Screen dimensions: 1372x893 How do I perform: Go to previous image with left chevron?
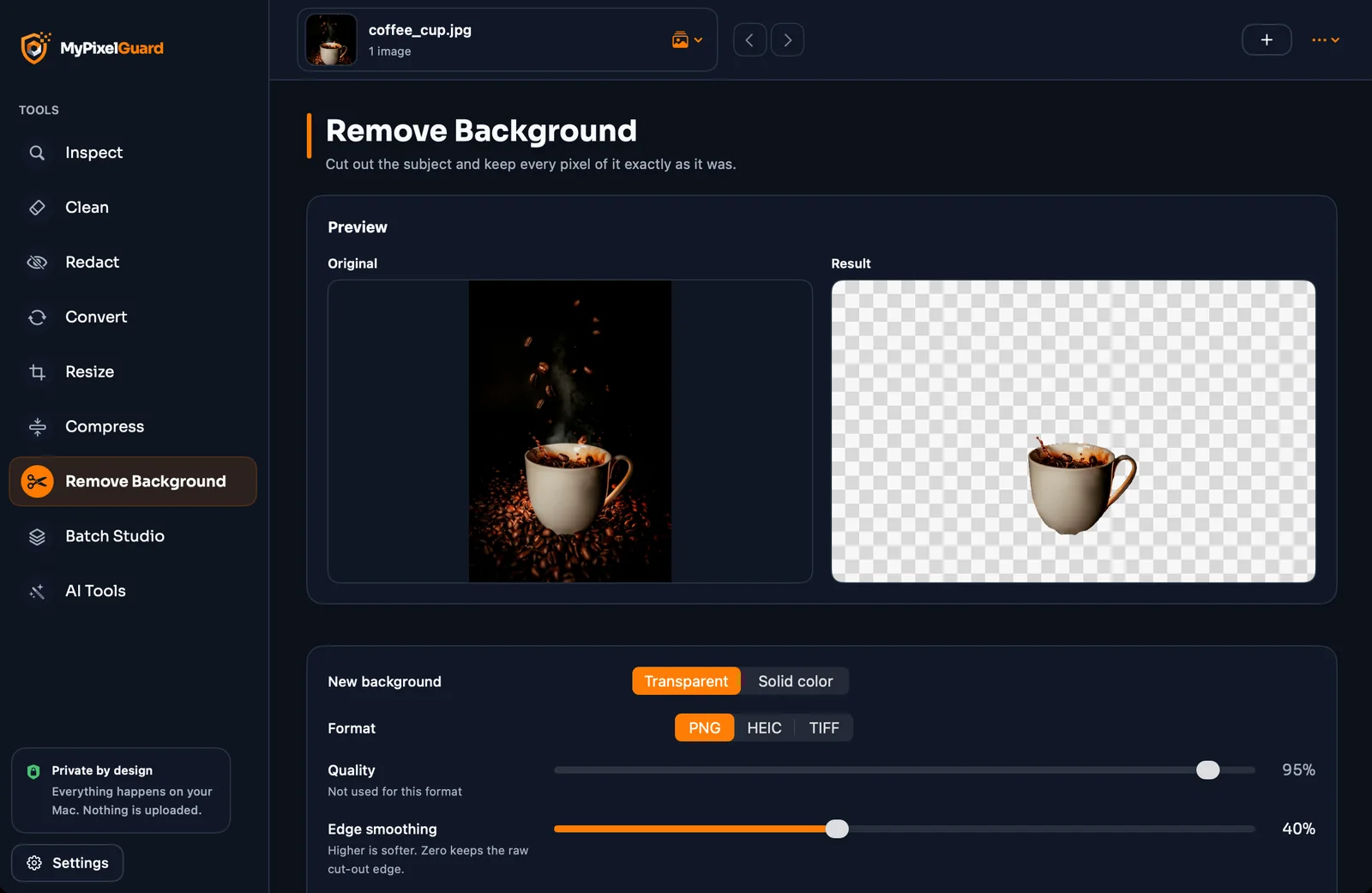(749, 40)
